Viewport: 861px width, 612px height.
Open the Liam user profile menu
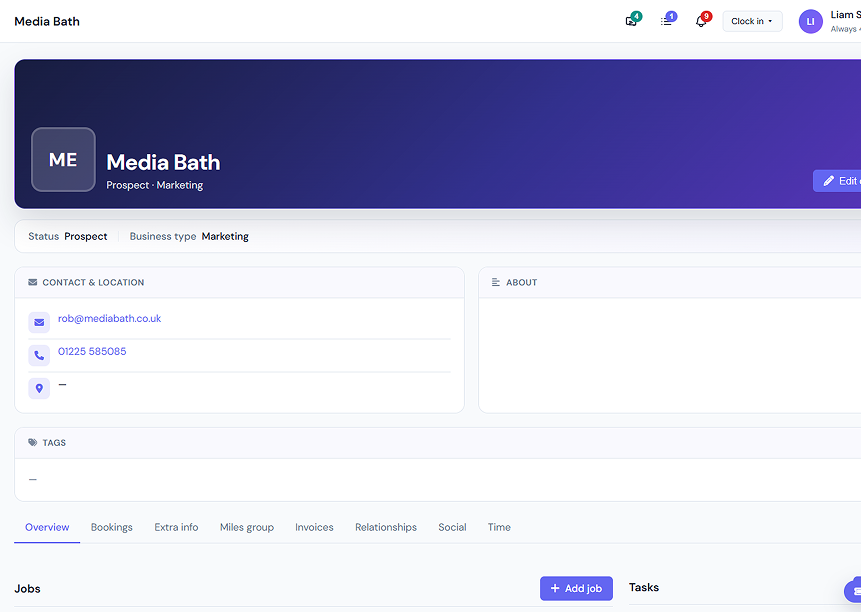[829, 21]
